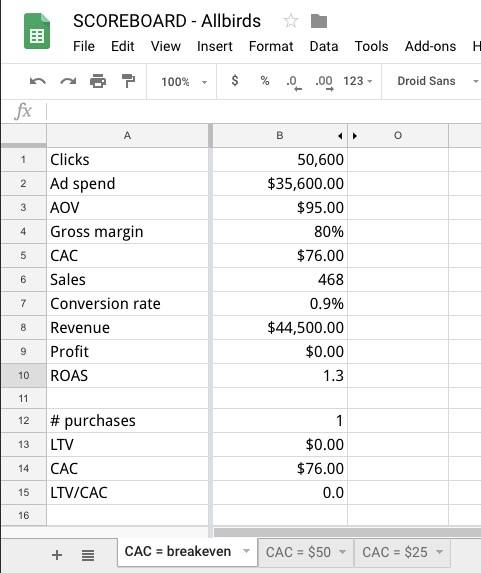Click into the formula bar

click(x=263, y=111)
